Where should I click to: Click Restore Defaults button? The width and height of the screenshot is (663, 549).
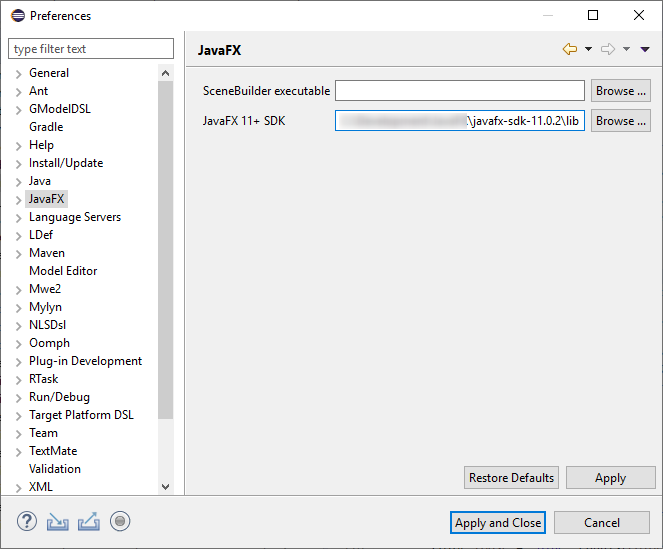(x=511, y=478)
